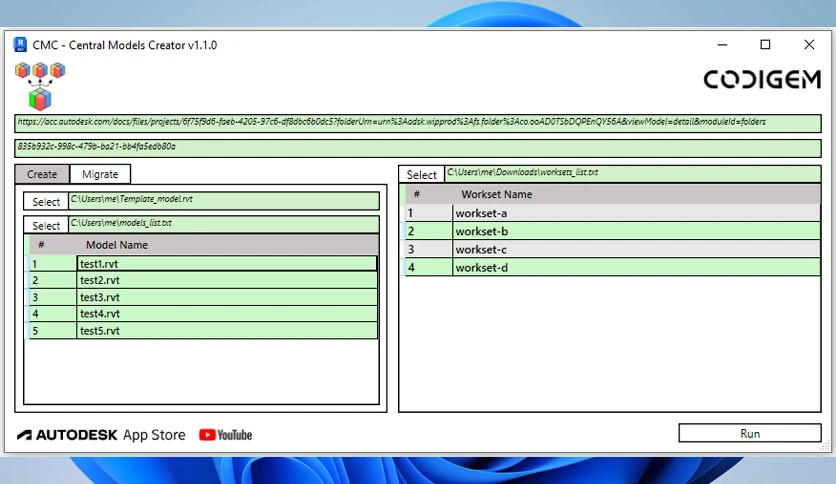
Task: Click the worksets_list.txt path field
Action: [633, 173]
